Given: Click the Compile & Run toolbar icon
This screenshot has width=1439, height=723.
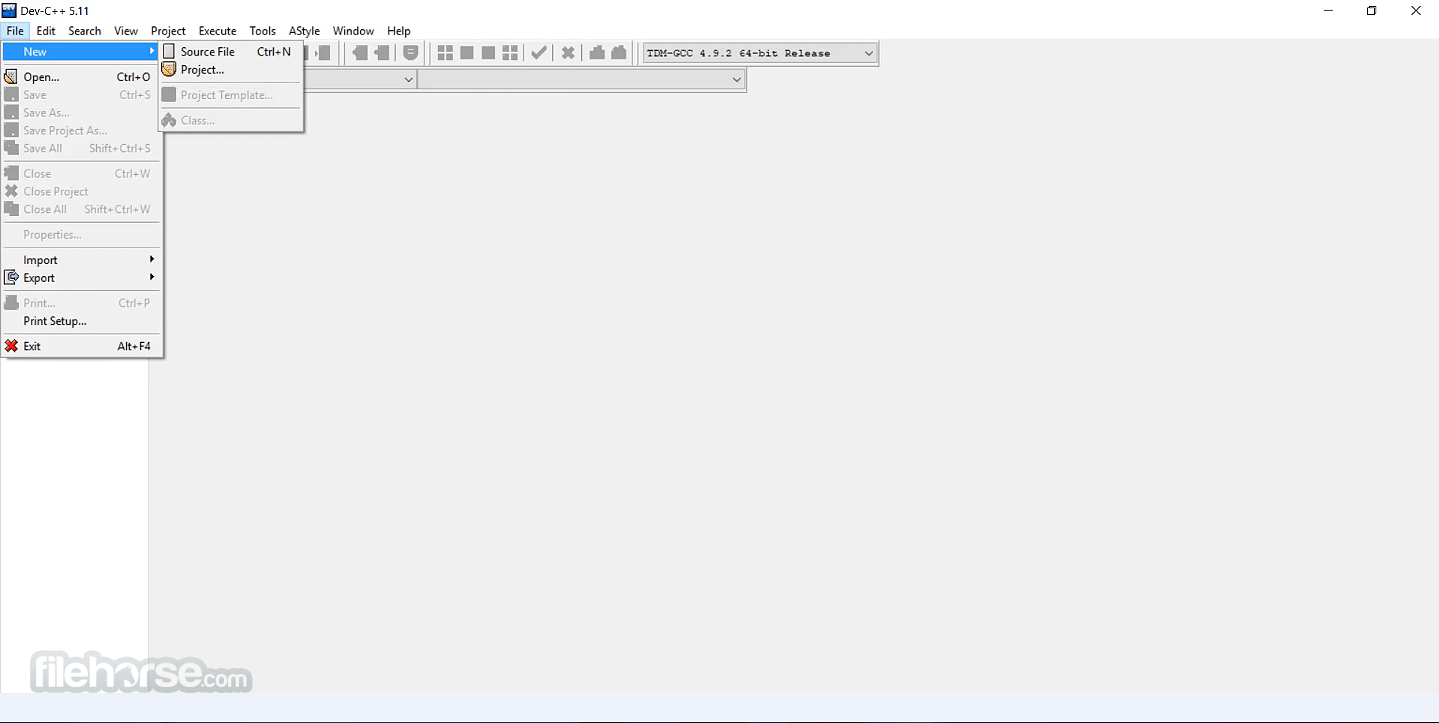Looking at the screenshot, I should [488, 53].
